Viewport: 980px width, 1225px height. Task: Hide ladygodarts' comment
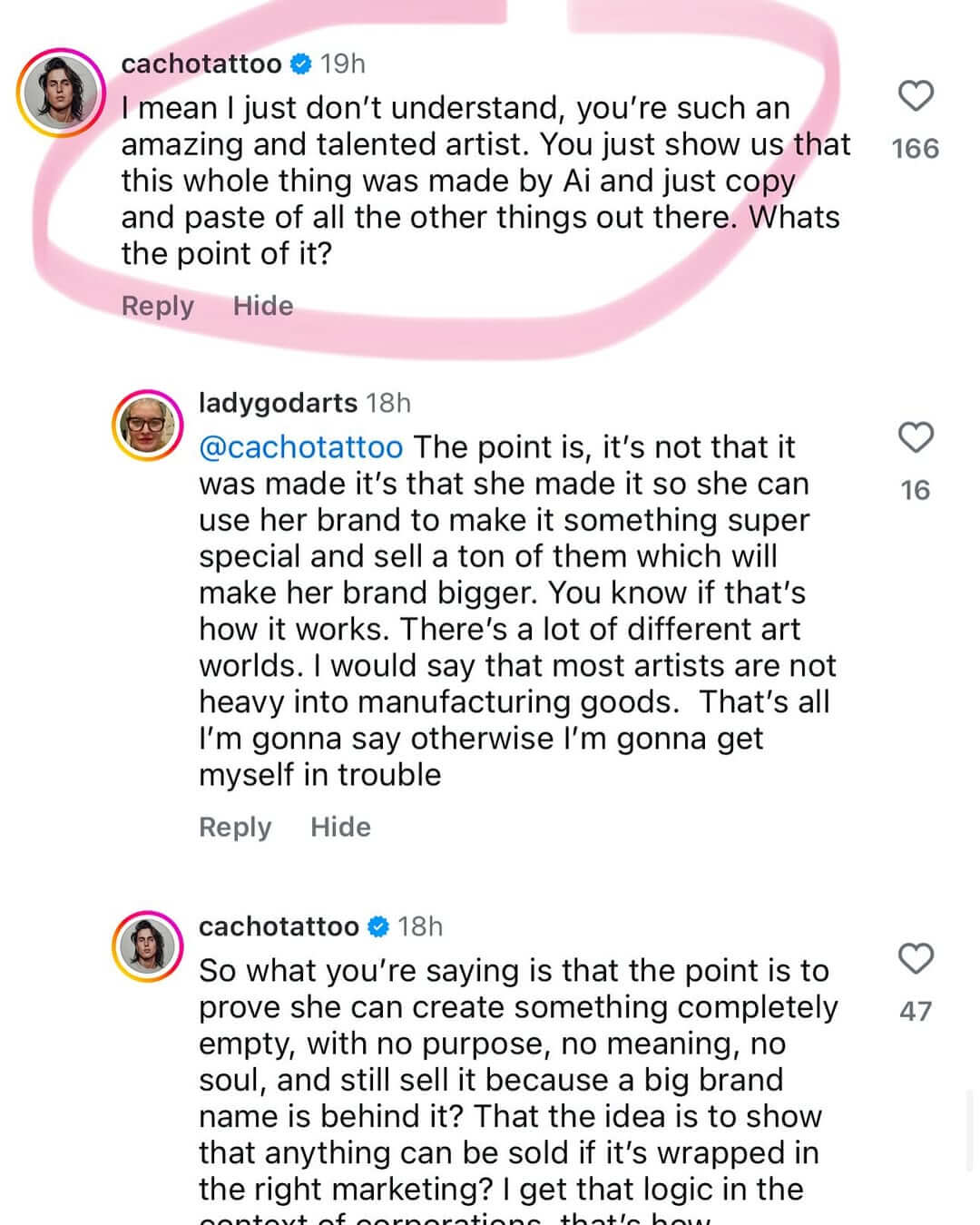point(340,827)
